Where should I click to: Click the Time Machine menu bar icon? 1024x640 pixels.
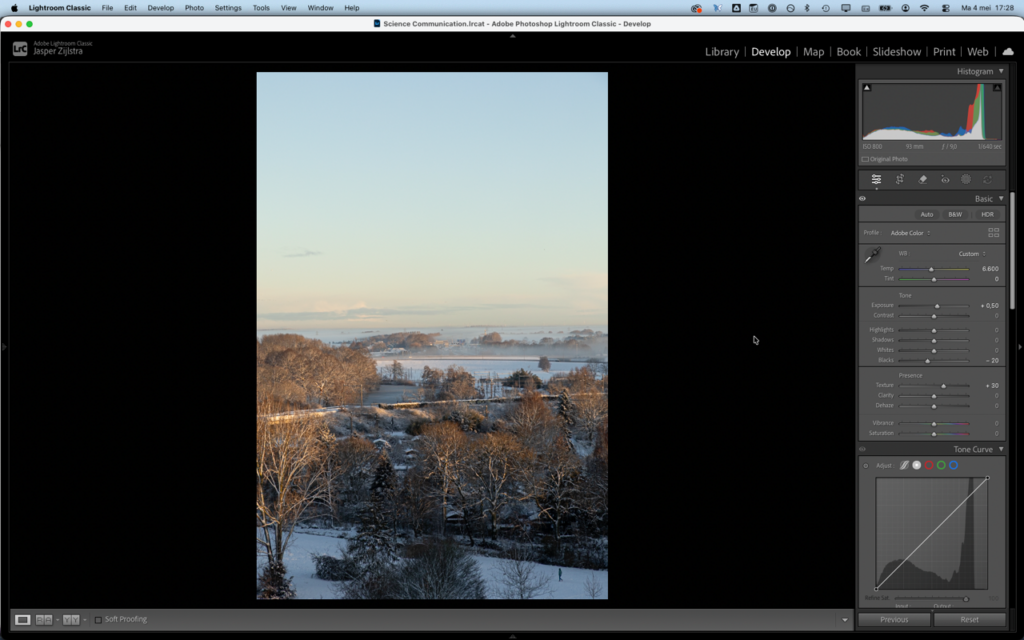pyautogui.click(x=825, y=8)
